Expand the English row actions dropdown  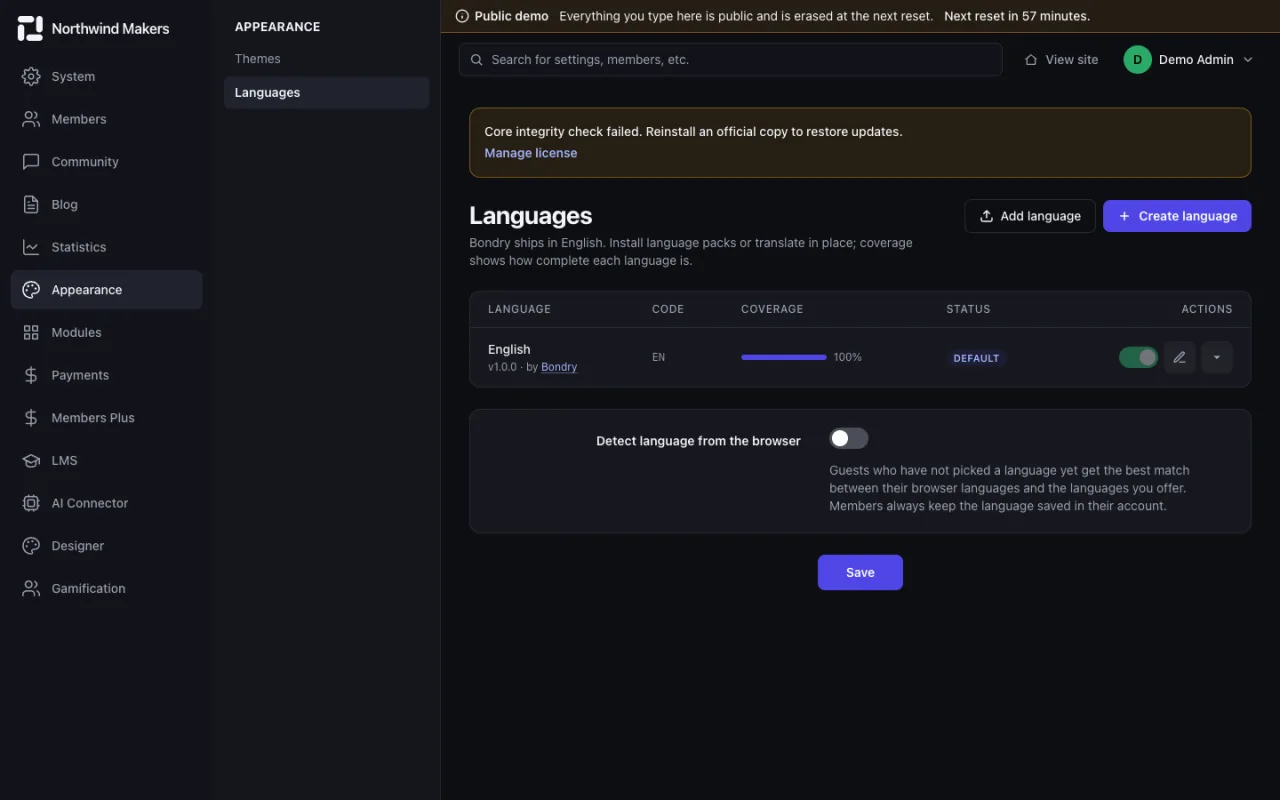tap(1217, 357)
